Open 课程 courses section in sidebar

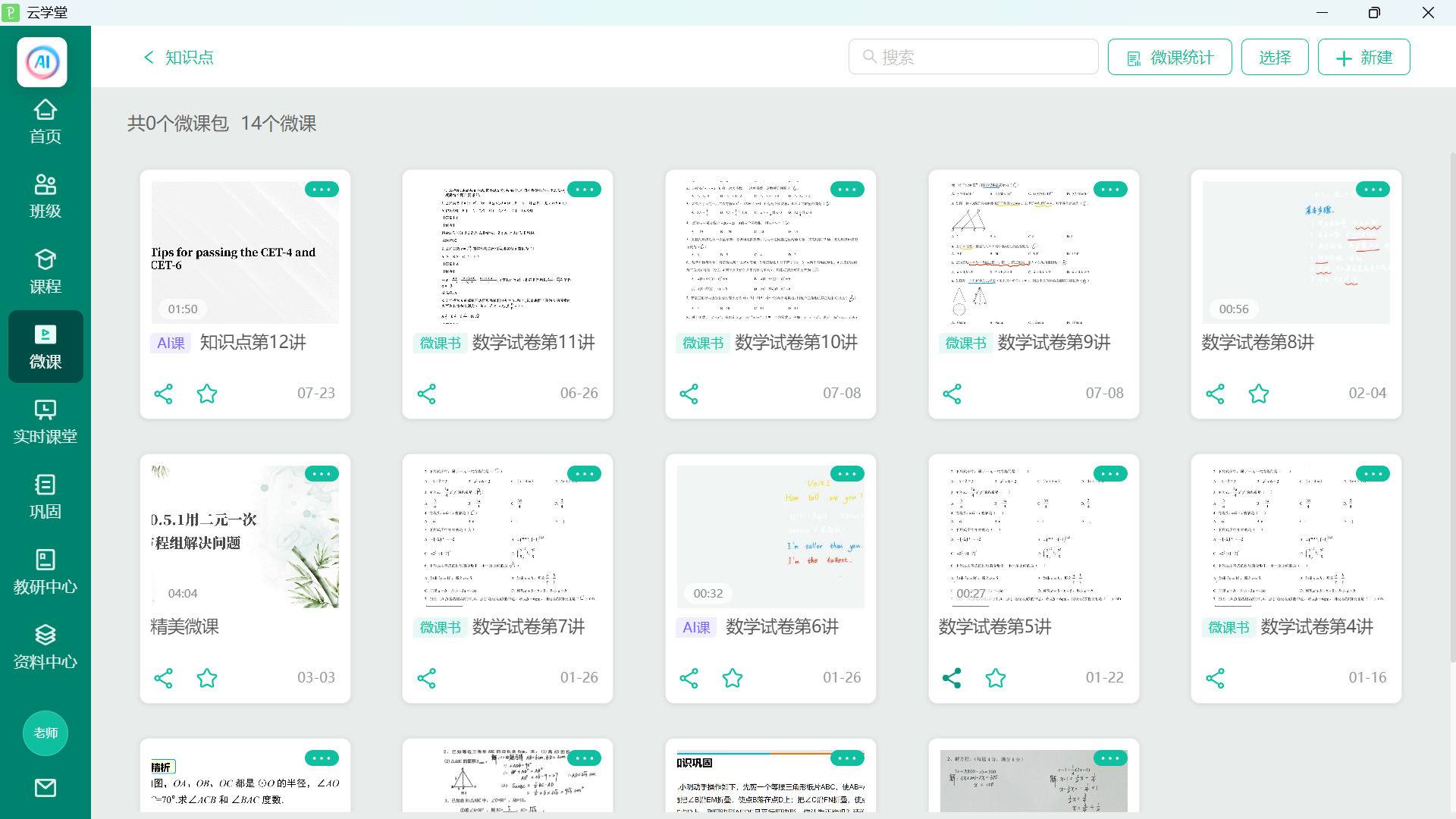coord(45,271)
